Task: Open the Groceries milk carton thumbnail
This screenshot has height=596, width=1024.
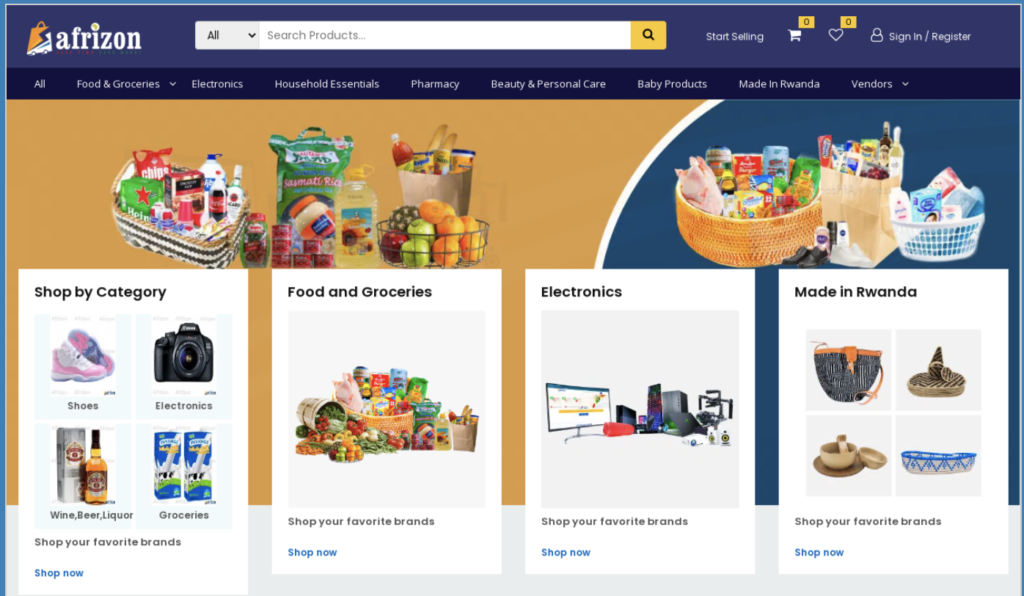Action: (184, 465)
